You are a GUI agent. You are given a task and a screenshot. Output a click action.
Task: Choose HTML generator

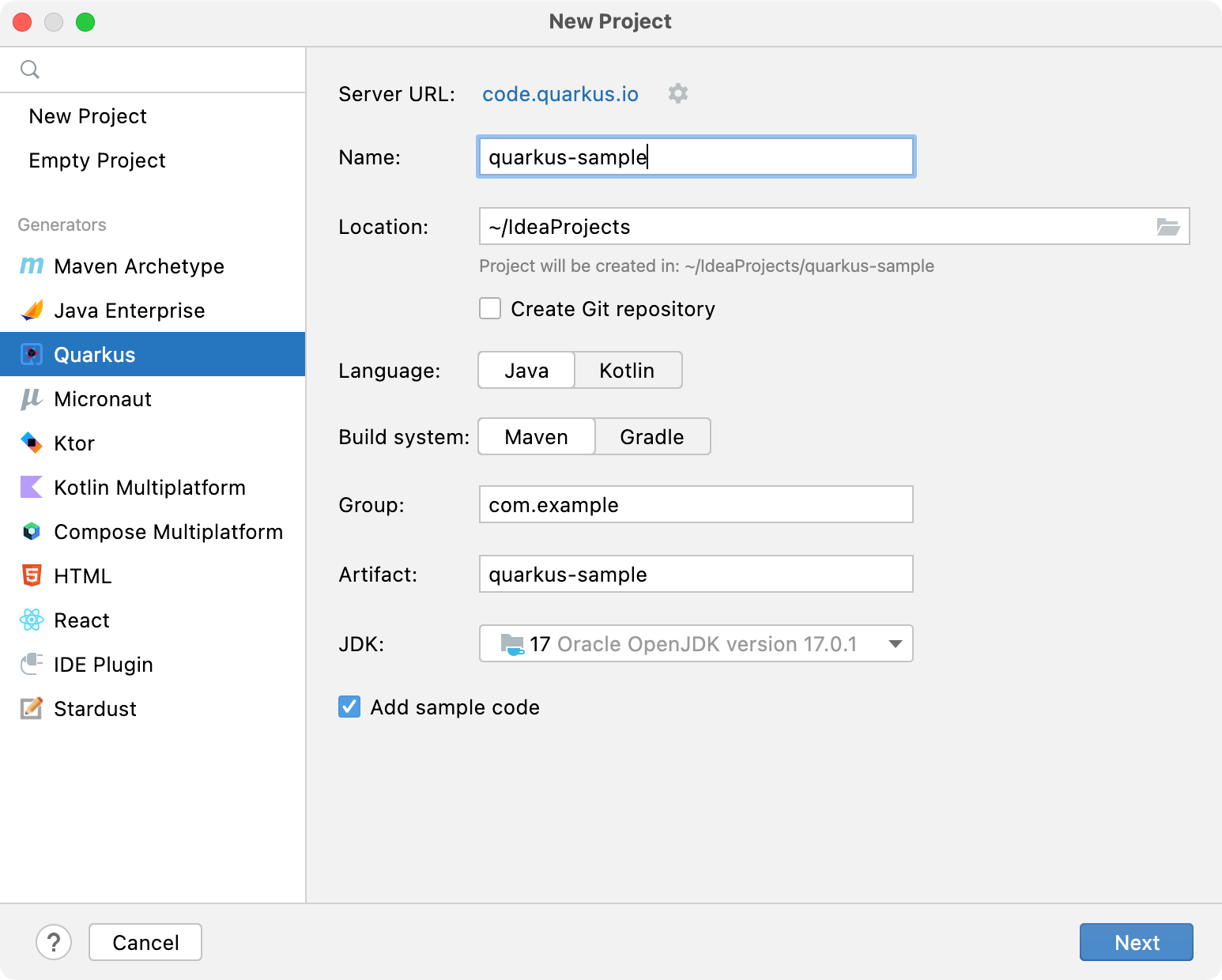click(153, 576)
